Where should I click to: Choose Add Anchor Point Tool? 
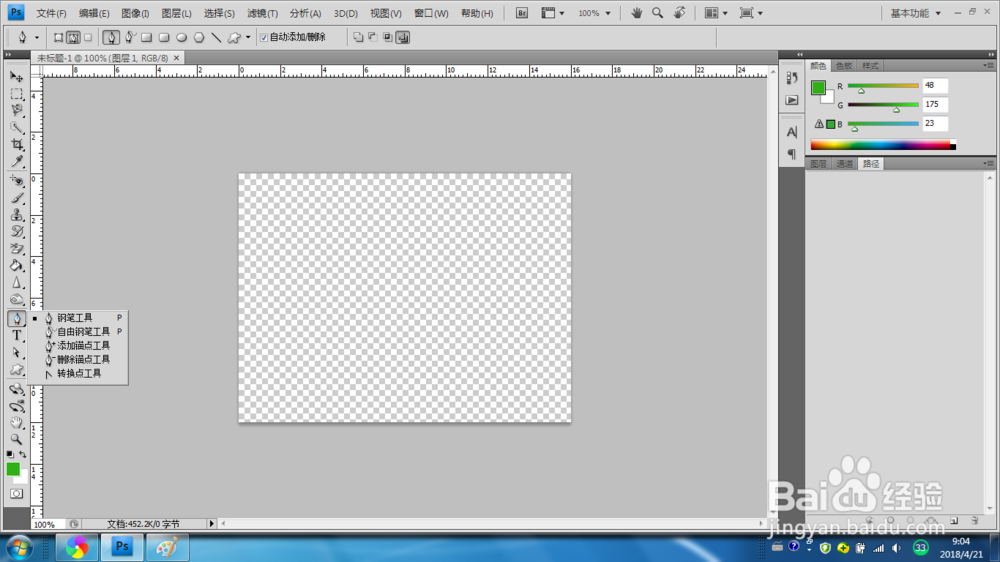(78, 346)
